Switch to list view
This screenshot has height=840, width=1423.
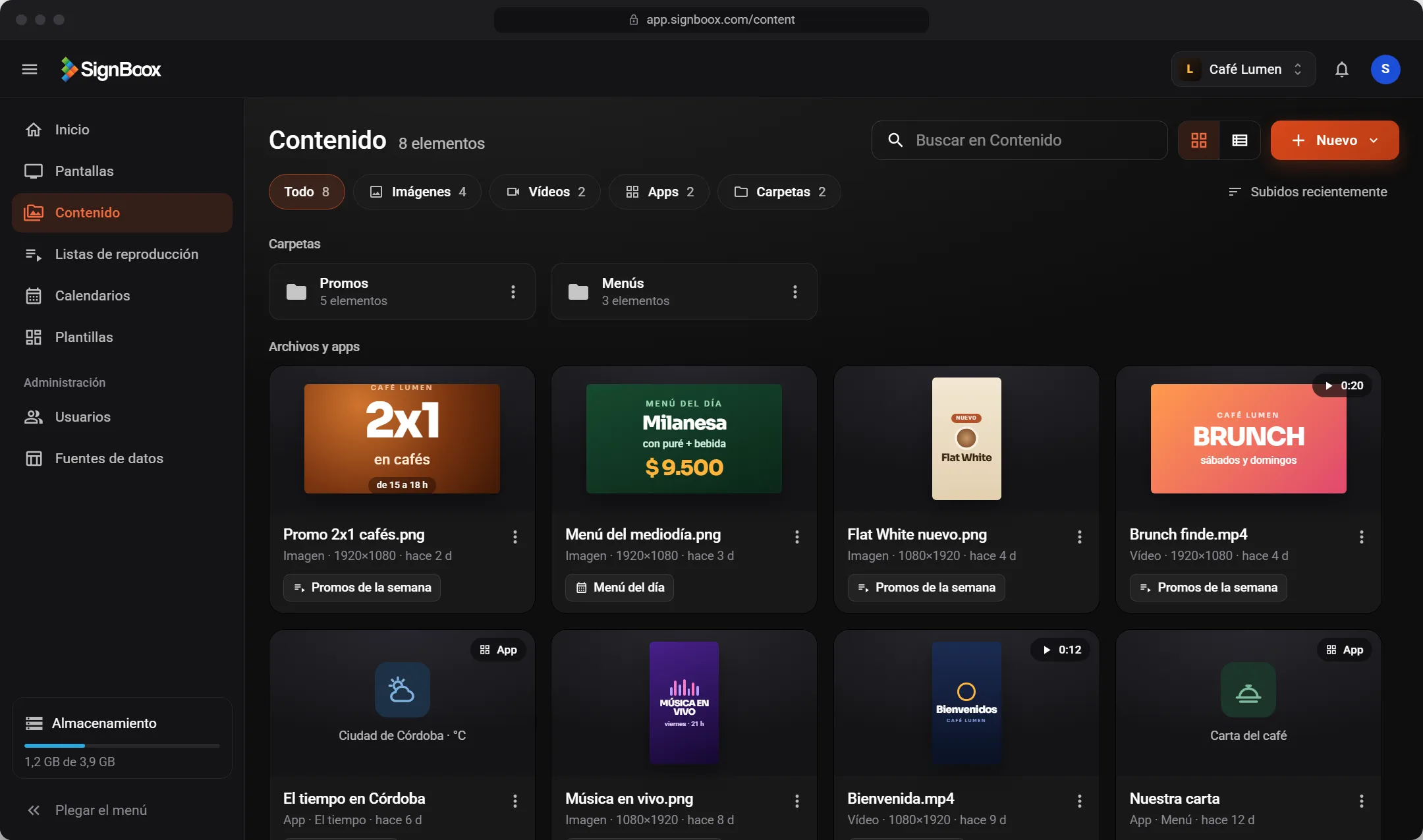pyautogui.click(x=1240, y=140)
